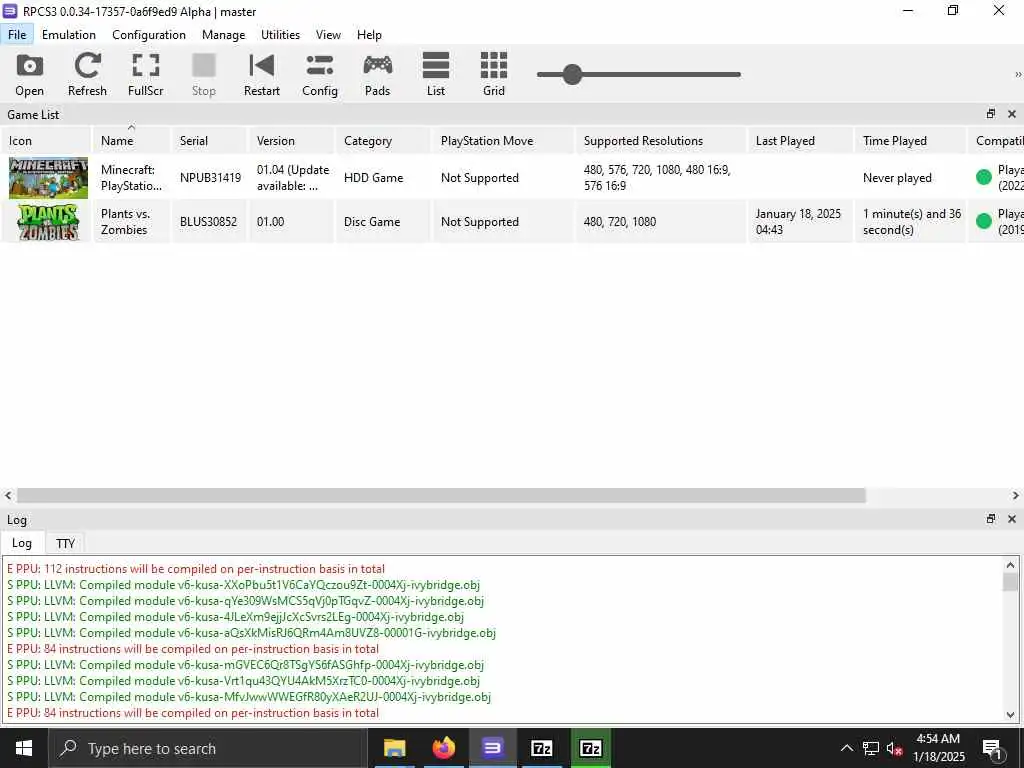
Task: Open the Configuration menu
Action: (149, 35)
